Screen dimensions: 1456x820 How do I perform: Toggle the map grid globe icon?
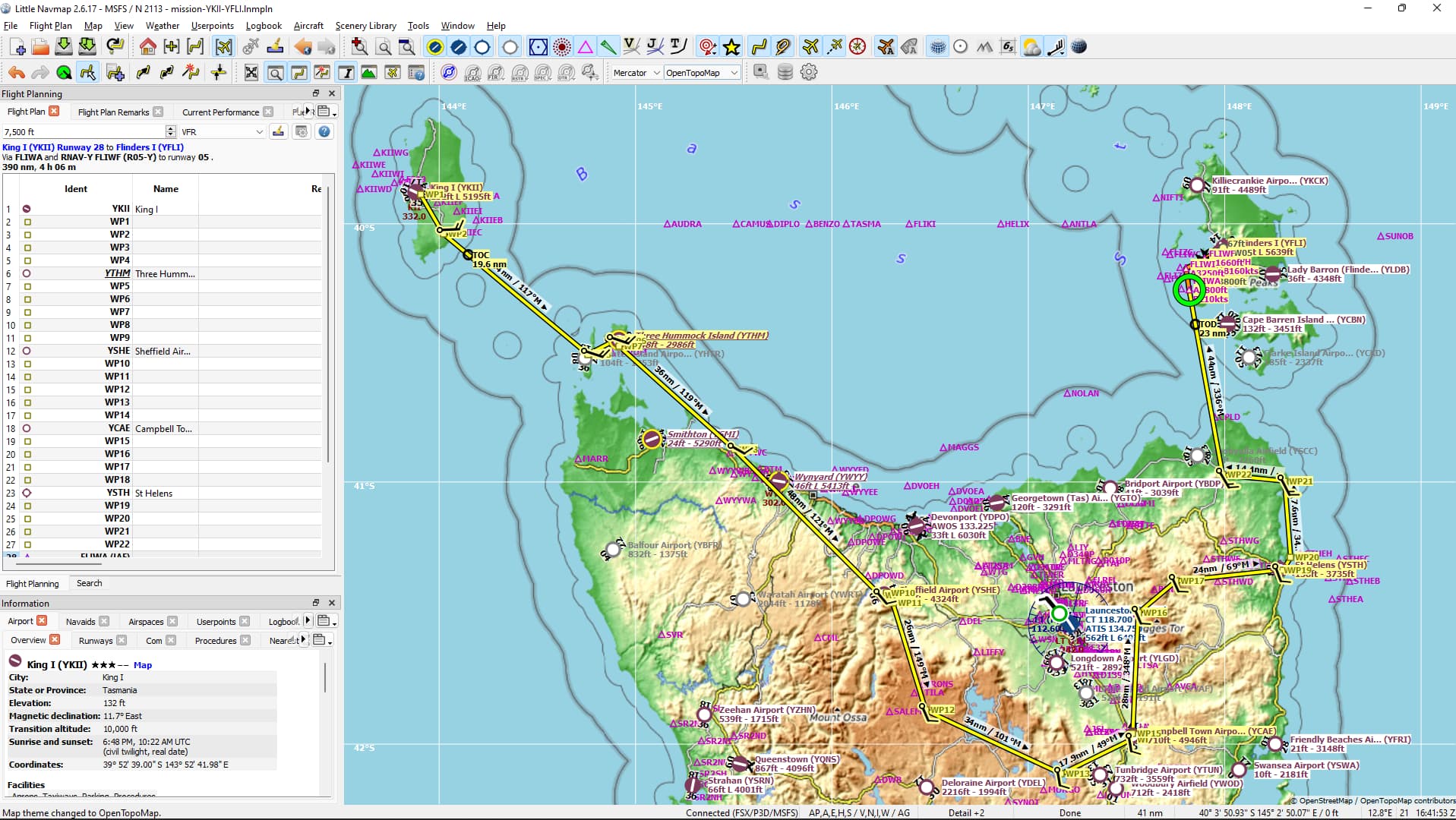pyautogui.click(x=938, y=47)
